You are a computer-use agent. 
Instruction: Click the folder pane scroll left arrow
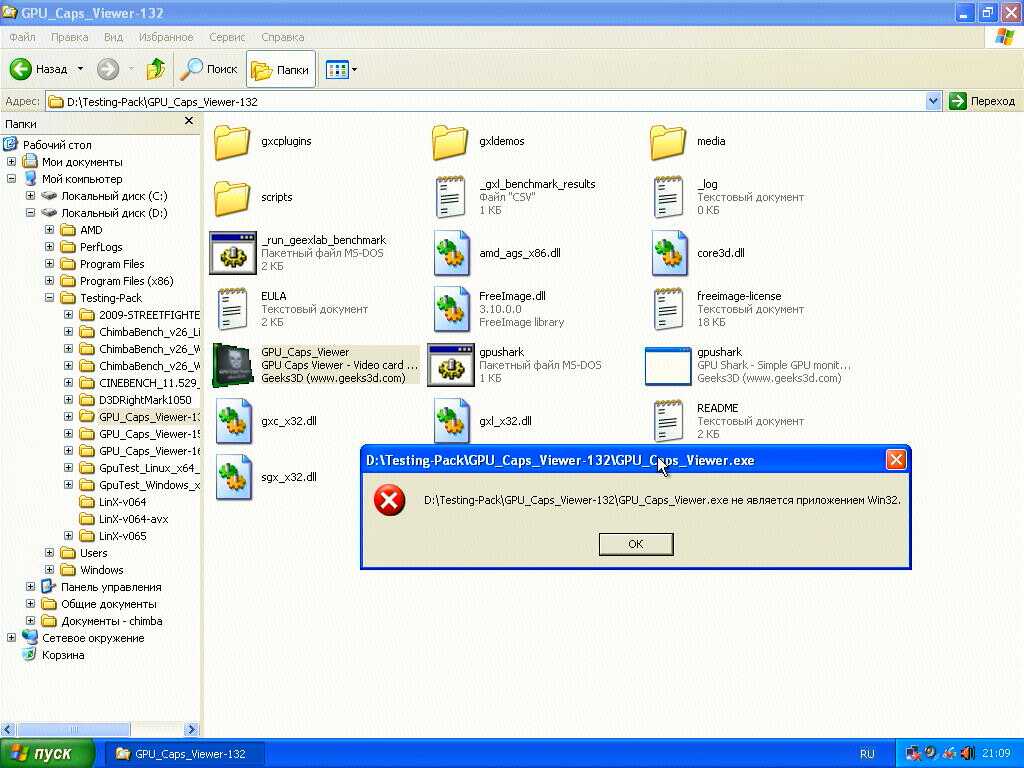click(8, 729)
